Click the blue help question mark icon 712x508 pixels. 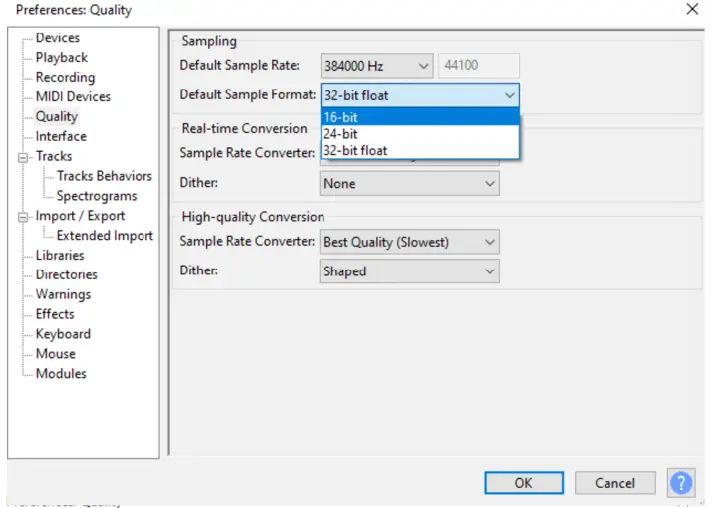click(x=681, y=483)
